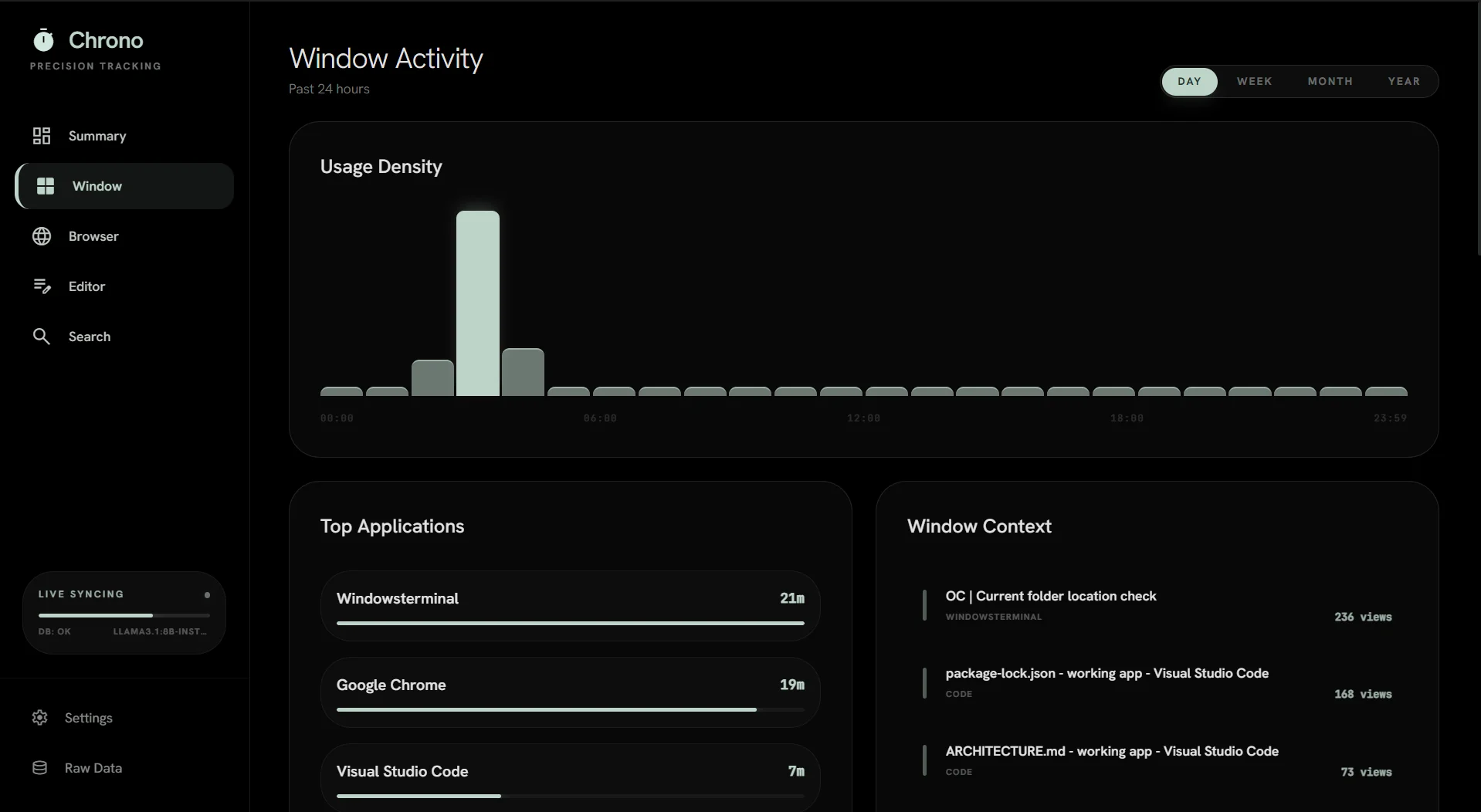Click the 06:00 axis label
Image resolution: width=1481 pixels, height=812 pixels.
[600, 418]
